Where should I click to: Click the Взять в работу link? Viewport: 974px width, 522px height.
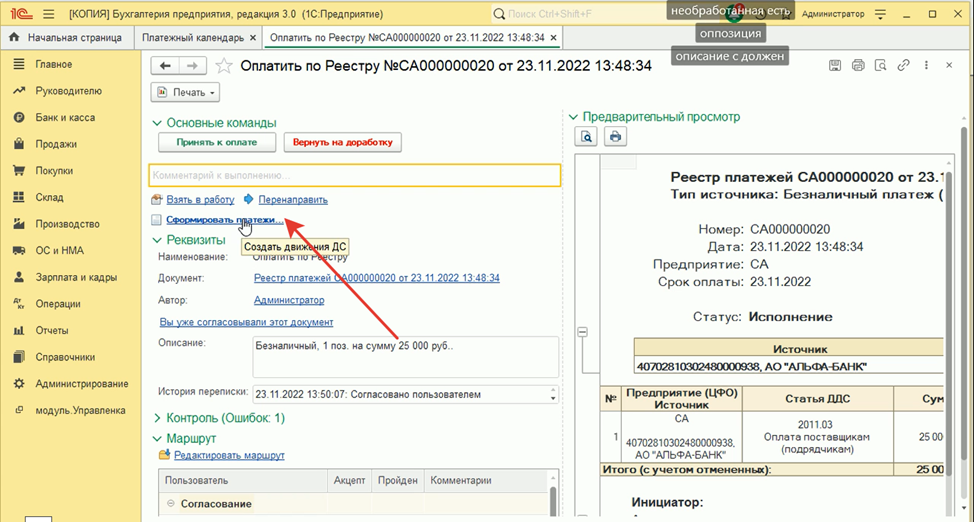tap(200, 200)
